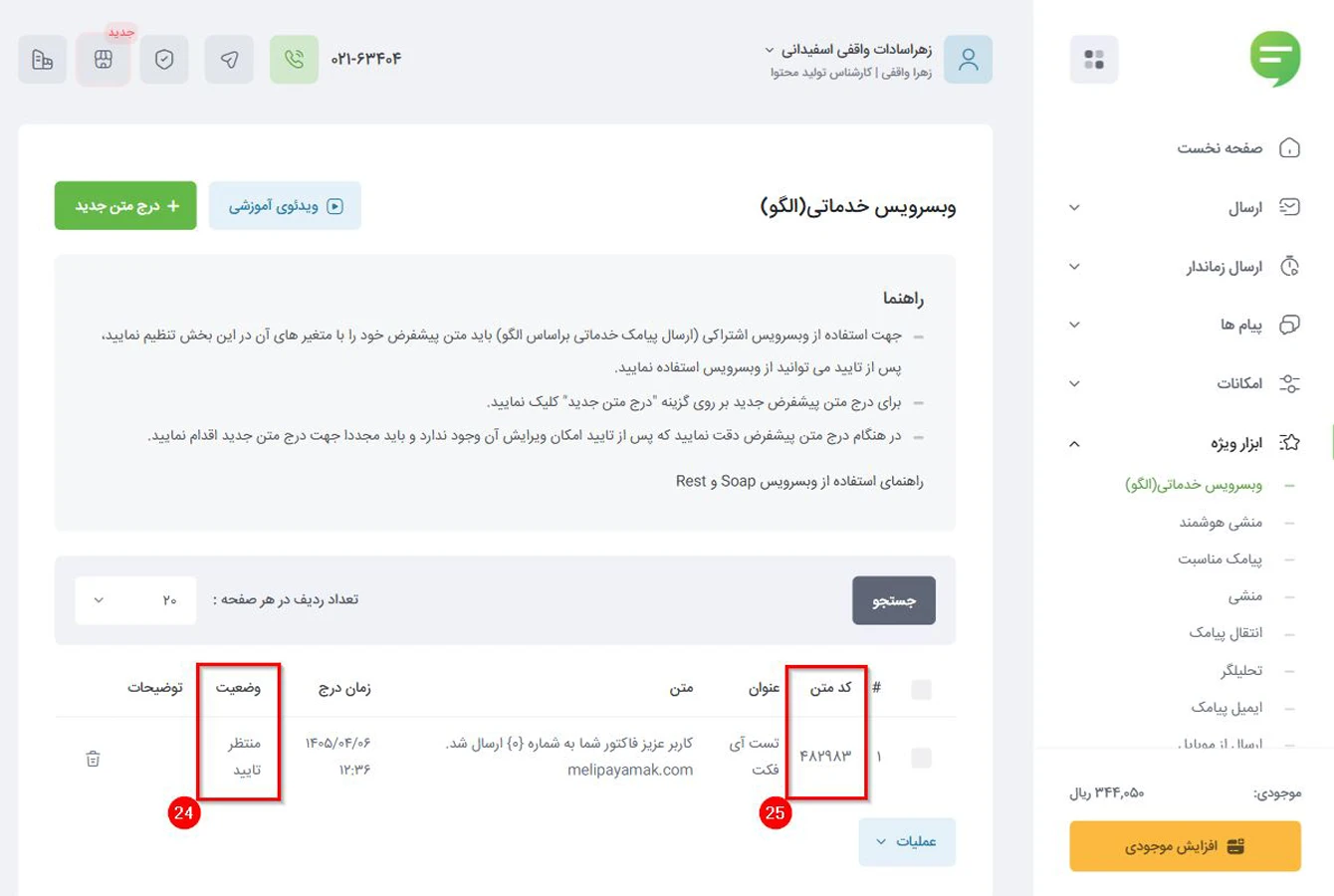Go to صفحه نخست menu item
The height and width of the screenshot is (896, 1334).
click(x=1220, y=148)
